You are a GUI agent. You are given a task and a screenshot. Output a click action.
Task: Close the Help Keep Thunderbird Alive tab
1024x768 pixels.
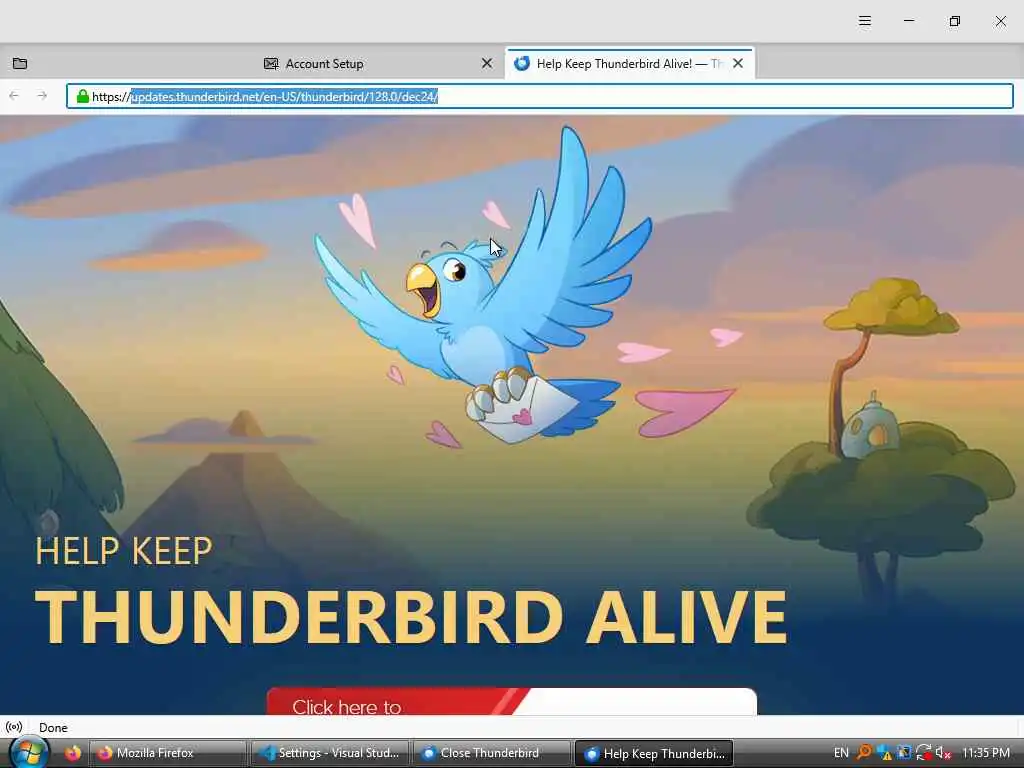[738, 63]
